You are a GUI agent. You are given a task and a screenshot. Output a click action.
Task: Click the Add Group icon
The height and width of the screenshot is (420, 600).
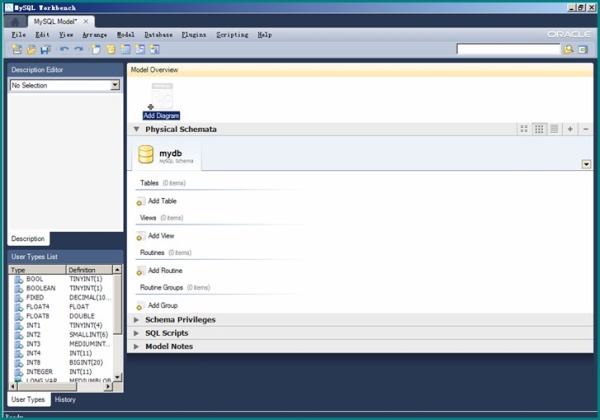(141, 306)
